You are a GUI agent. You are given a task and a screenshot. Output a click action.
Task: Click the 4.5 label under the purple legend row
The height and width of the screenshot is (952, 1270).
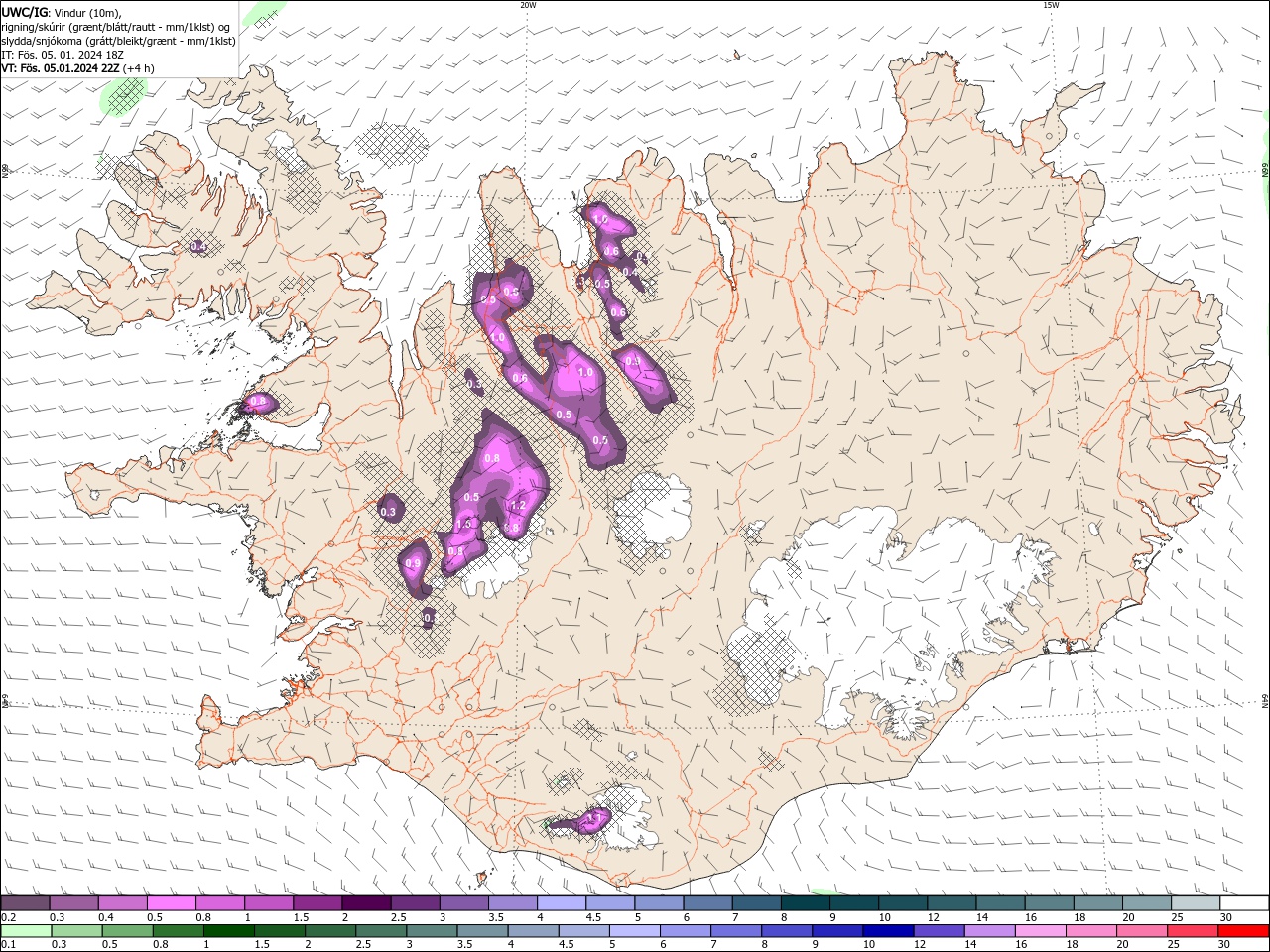pyautogui.click(x=593, y=917)
